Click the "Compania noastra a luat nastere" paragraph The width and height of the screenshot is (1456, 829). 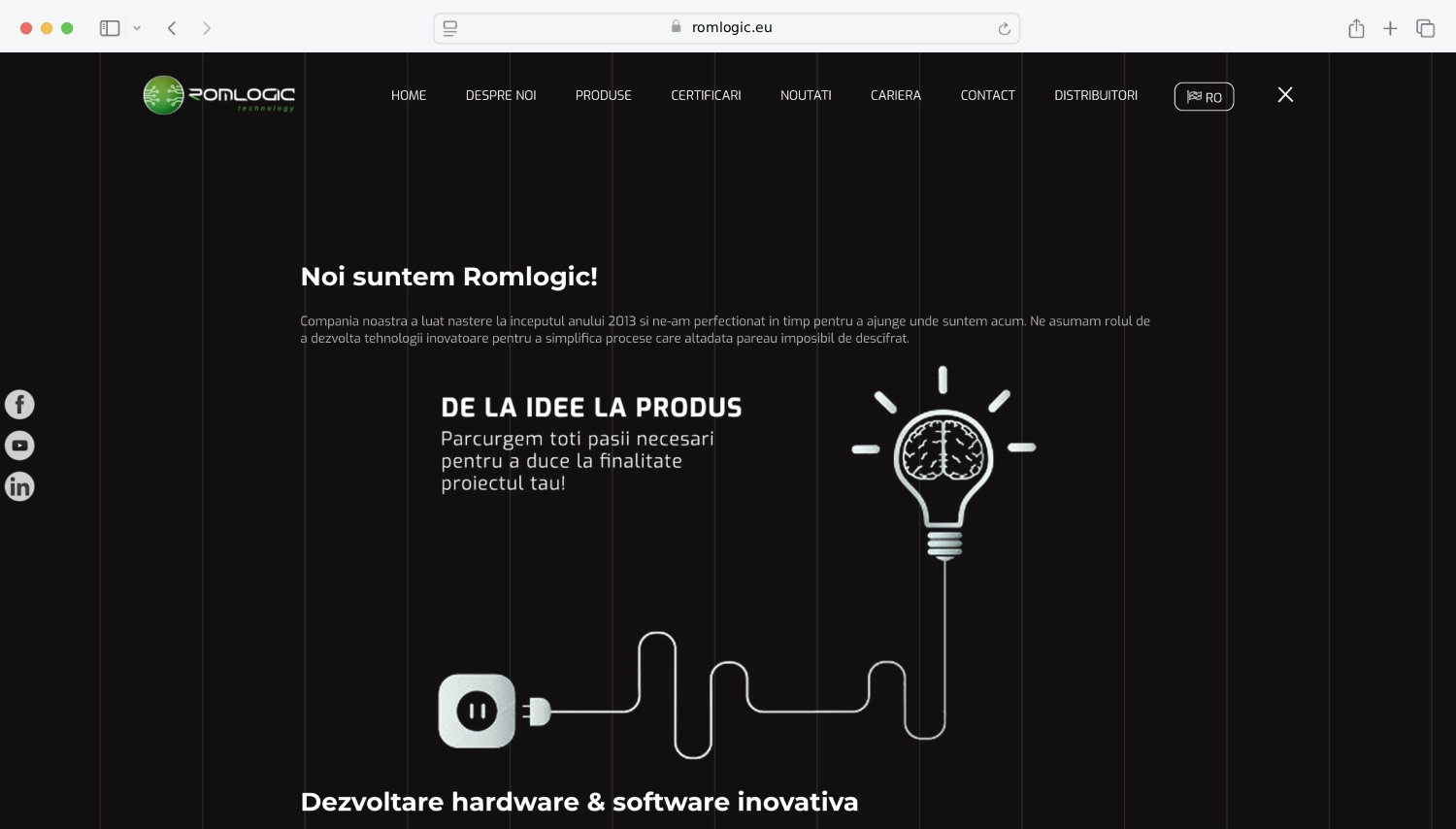(725, 329)
